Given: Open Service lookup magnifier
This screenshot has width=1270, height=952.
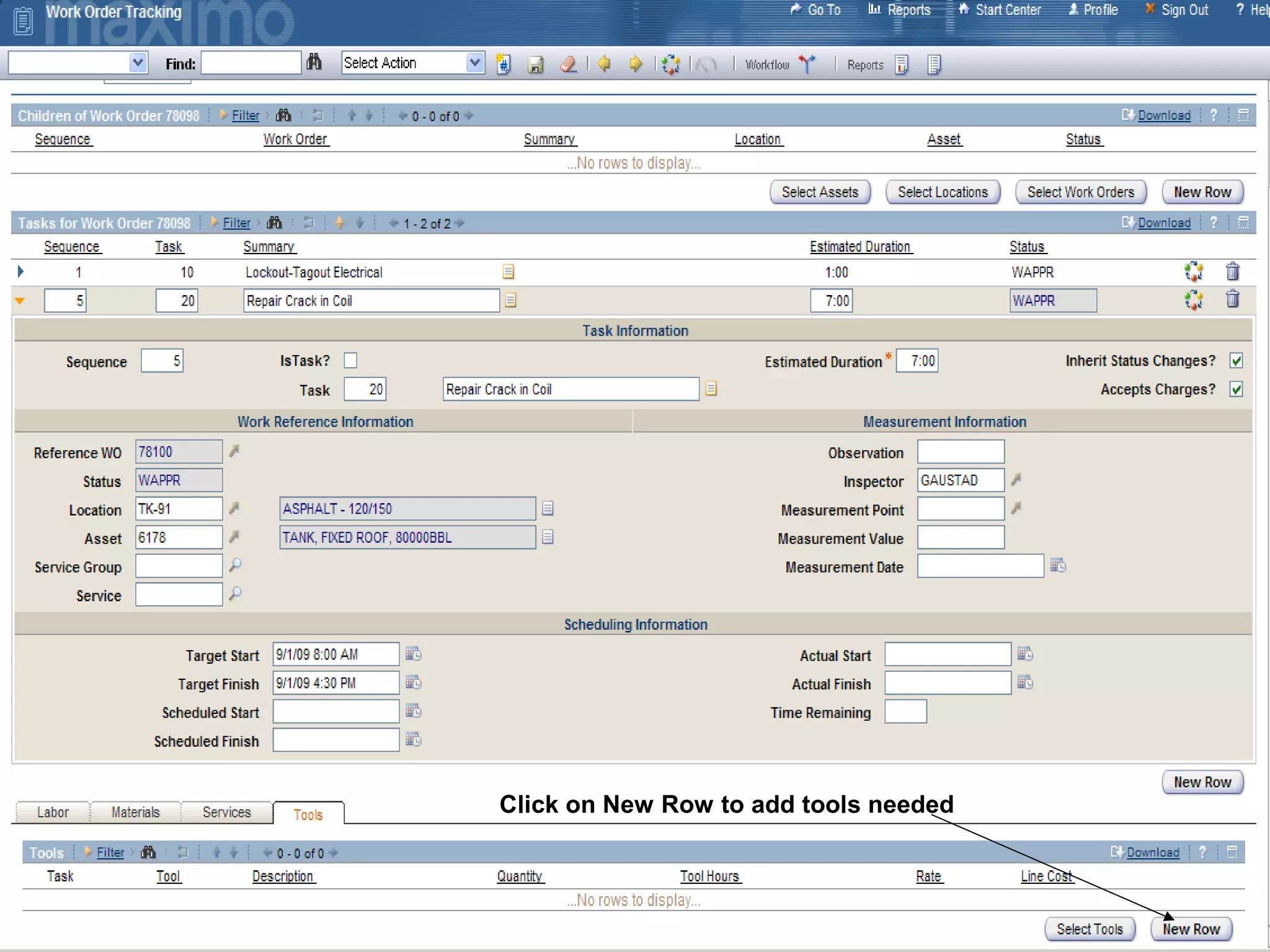Looking at the screenshot, I should 235,594.
